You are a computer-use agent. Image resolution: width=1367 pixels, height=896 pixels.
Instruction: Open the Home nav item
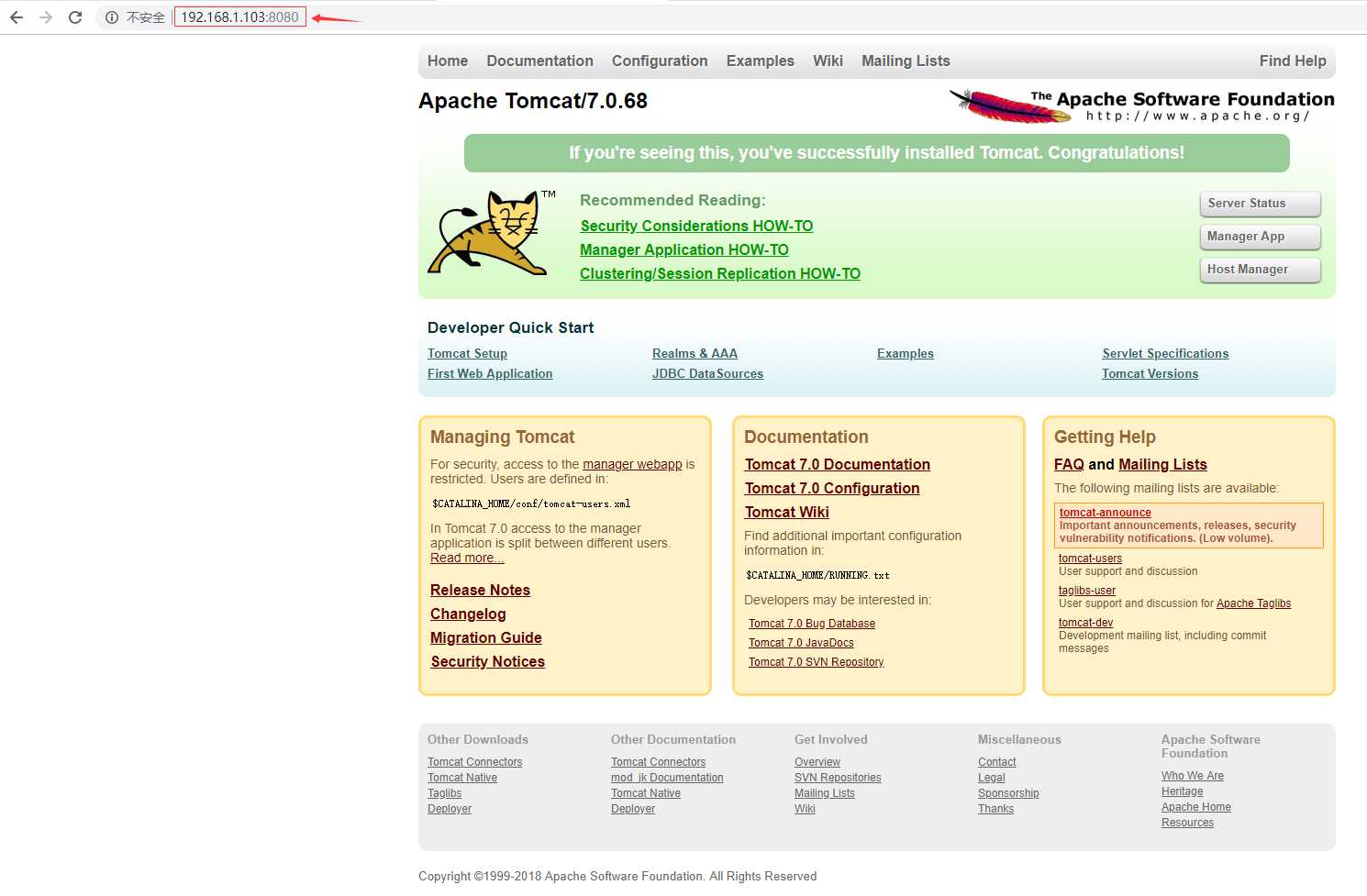click(448, 61)
